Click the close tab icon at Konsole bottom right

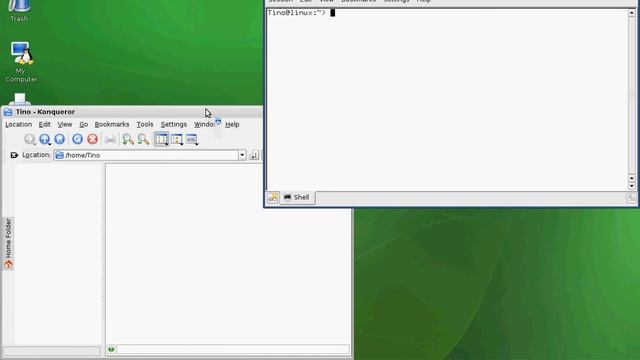point(631,198)
